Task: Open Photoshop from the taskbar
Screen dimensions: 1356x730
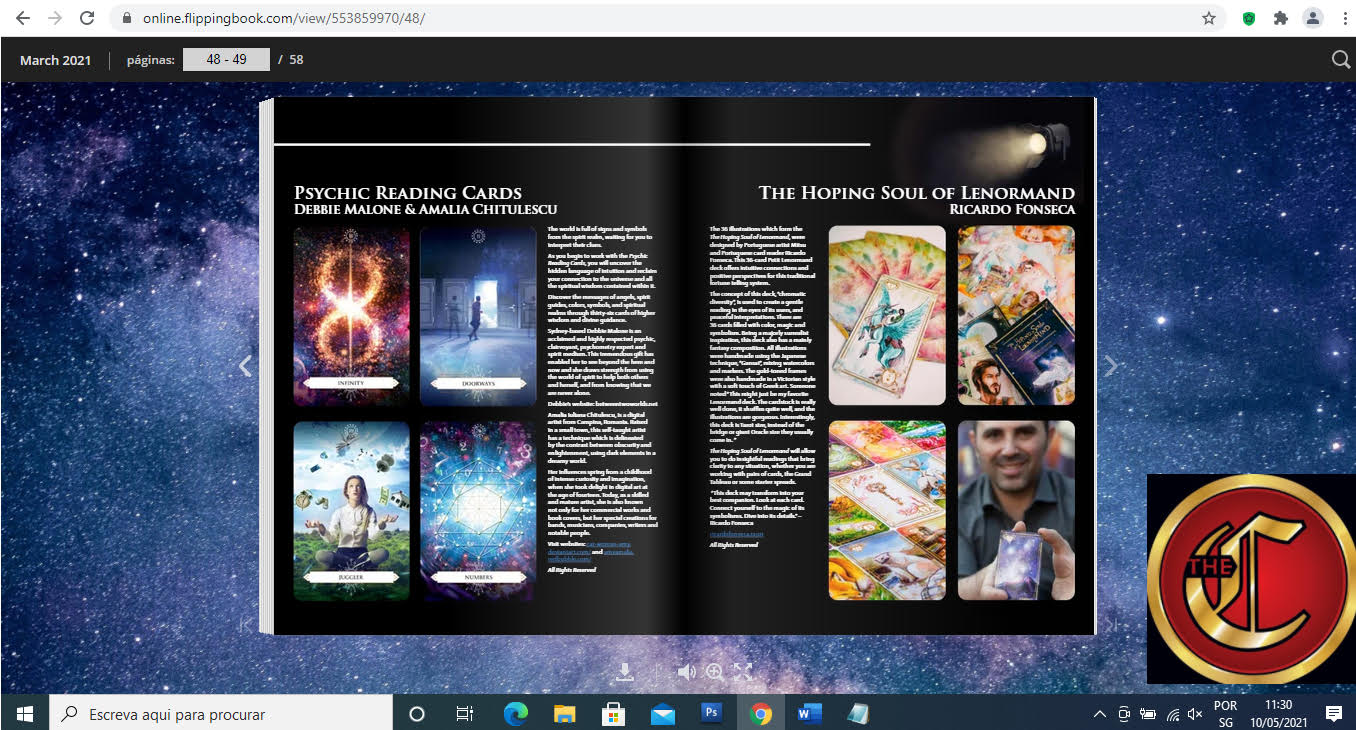Action: click(x=712, y=714)
